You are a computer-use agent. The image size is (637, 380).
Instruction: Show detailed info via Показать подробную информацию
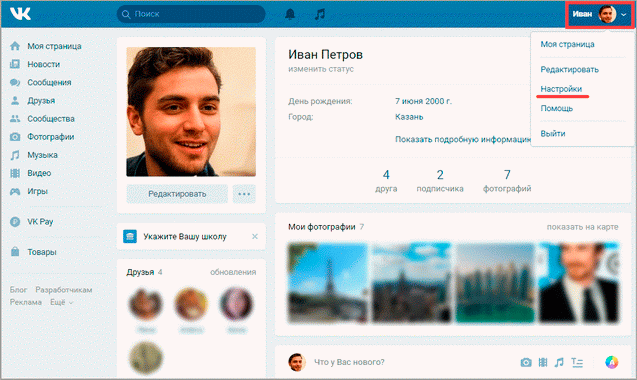point(463,139)
